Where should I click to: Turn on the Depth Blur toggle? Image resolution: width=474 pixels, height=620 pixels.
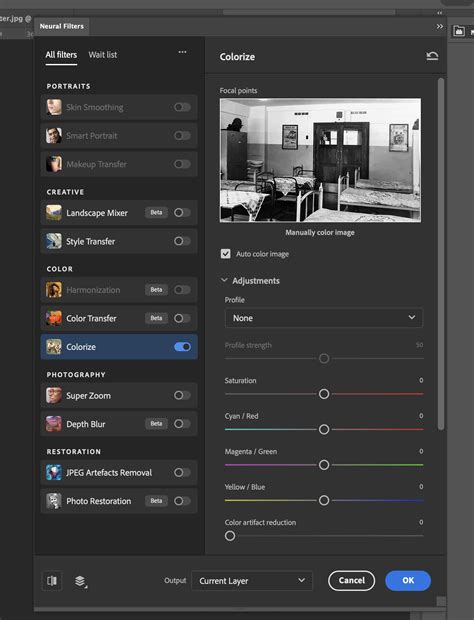coord(182,424)
